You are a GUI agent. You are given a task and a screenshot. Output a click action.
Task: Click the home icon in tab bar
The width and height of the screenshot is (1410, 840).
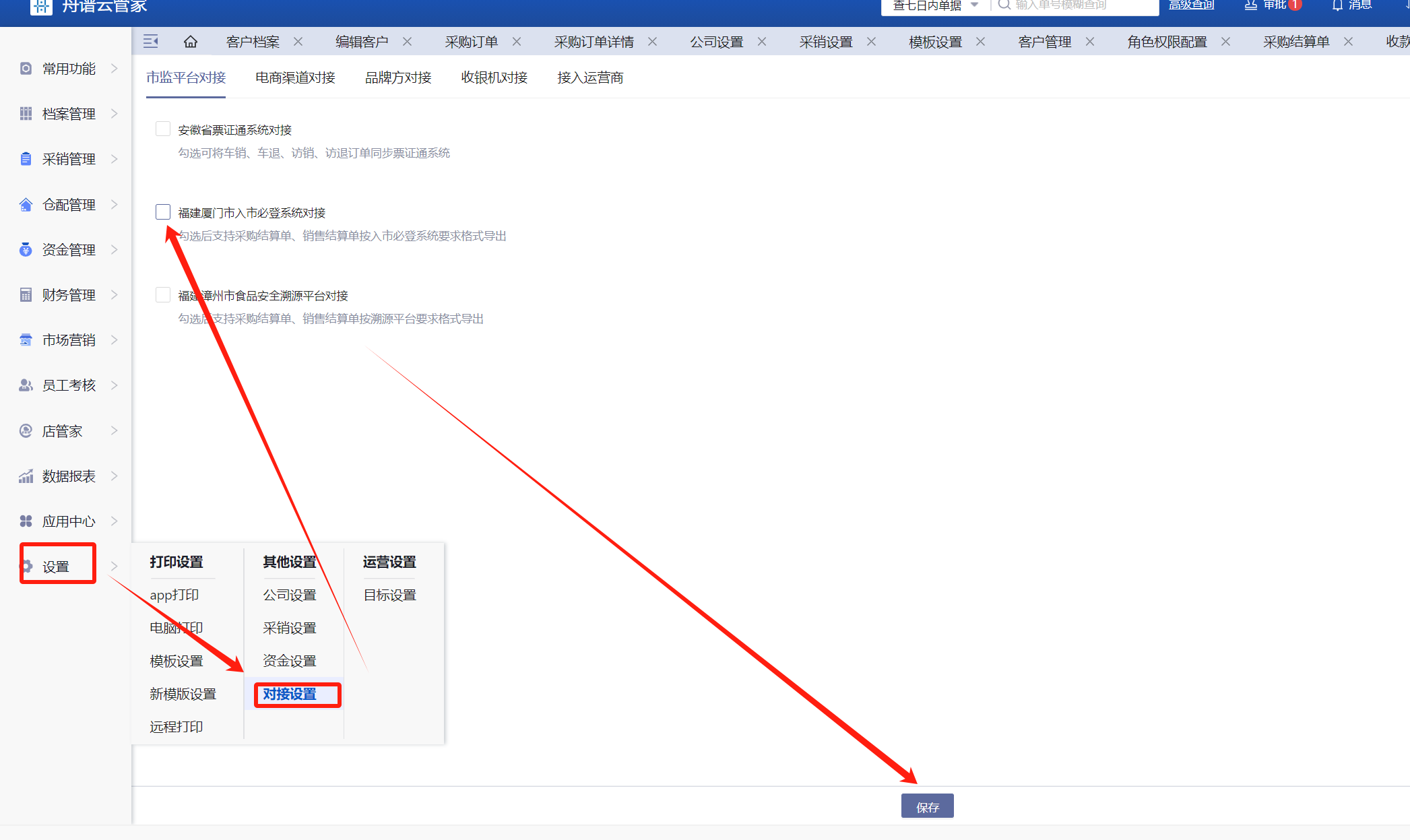point(191,42)
